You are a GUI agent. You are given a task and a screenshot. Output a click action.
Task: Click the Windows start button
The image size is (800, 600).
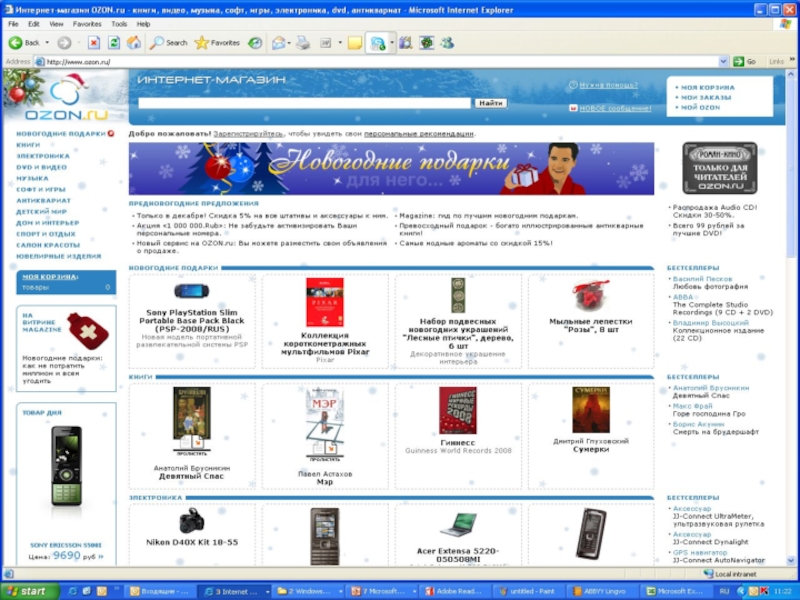point(30,591)
